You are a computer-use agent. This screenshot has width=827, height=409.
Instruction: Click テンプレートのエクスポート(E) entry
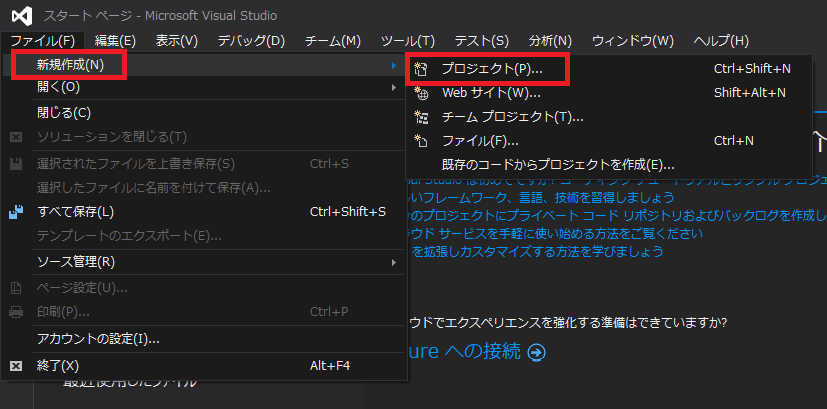203,236
